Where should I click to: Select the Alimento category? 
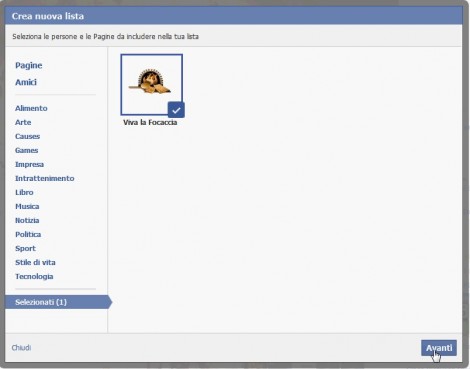click(31, 108)
